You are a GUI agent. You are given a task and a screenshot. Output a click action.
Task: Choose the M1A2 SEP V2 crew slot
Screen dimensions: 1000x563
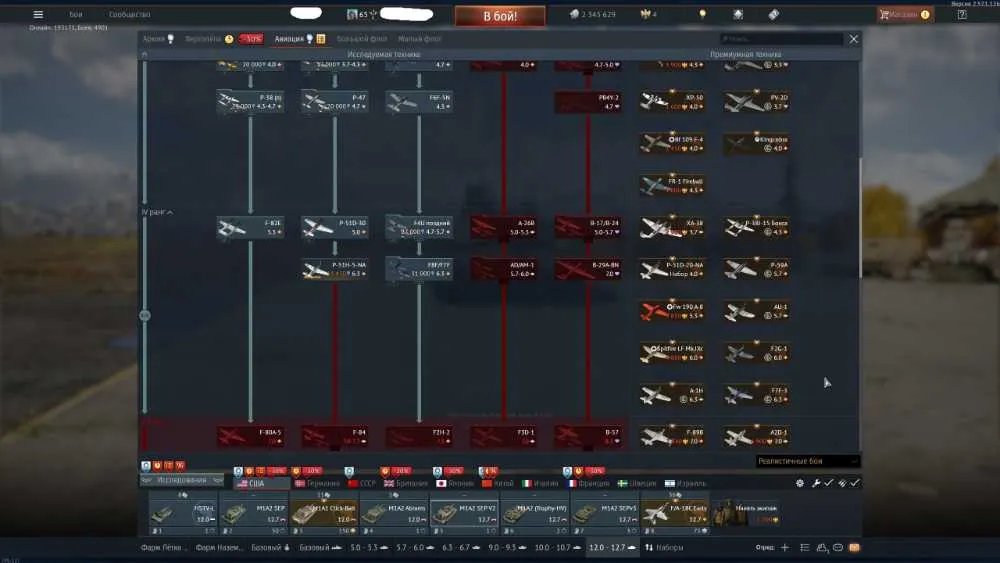(464, 513)
